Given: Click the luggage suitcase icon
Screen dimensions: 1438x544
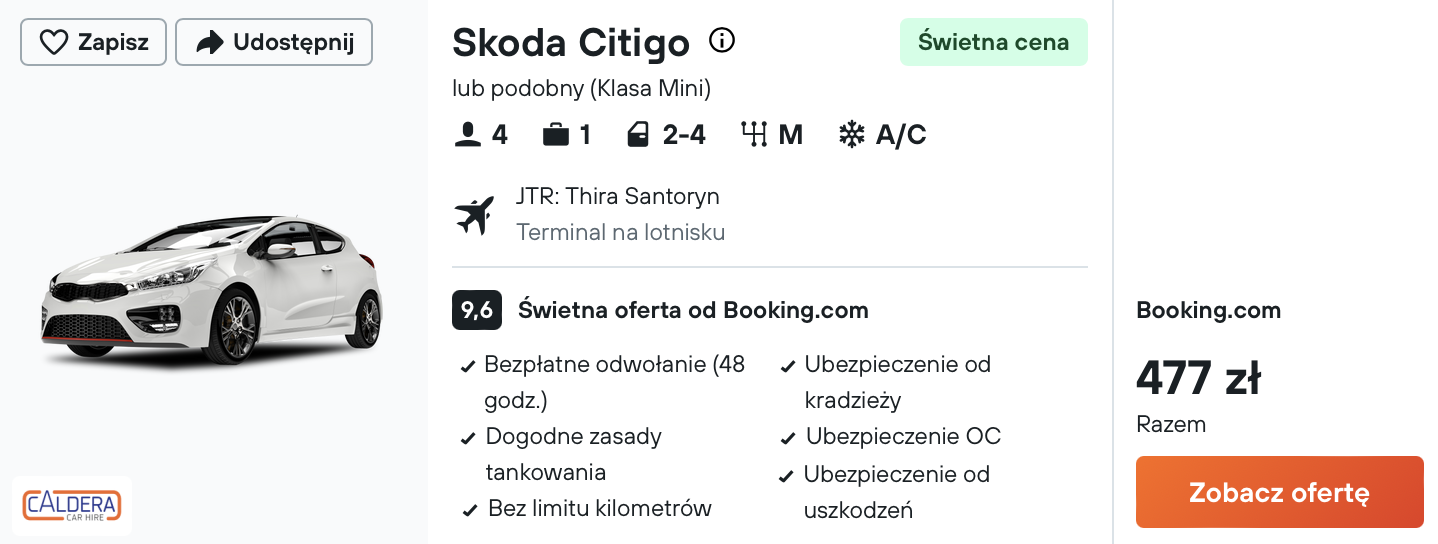Looking at the screenshot, I should [556, 134].
